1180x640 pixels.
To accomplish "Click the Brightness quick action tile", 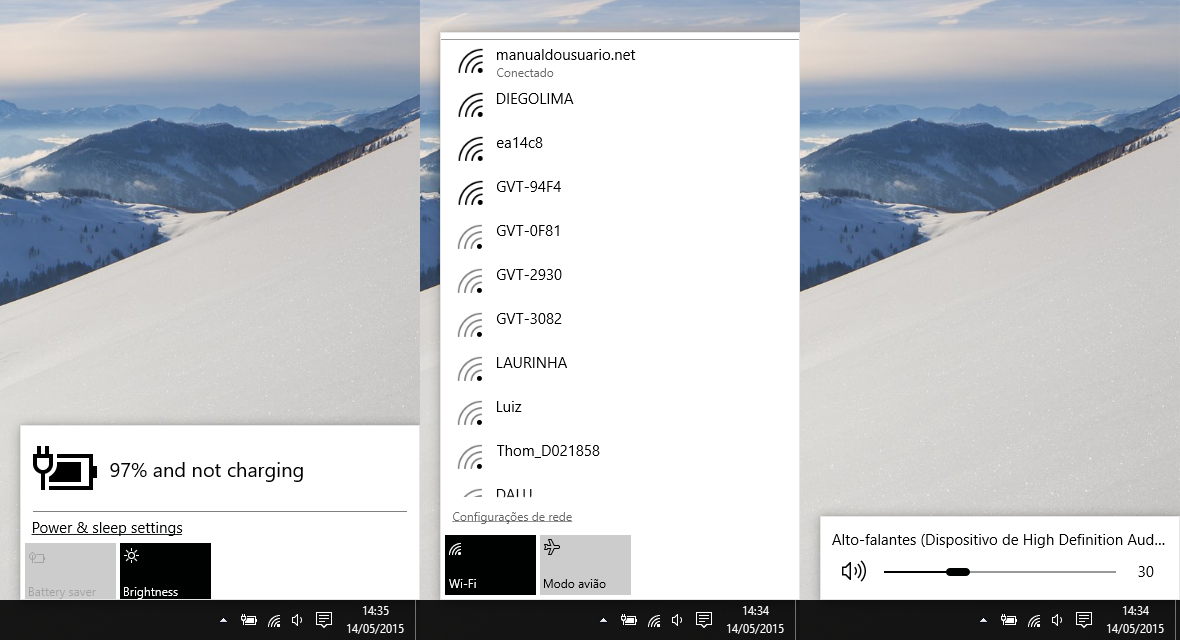I will tap(165, 571).
